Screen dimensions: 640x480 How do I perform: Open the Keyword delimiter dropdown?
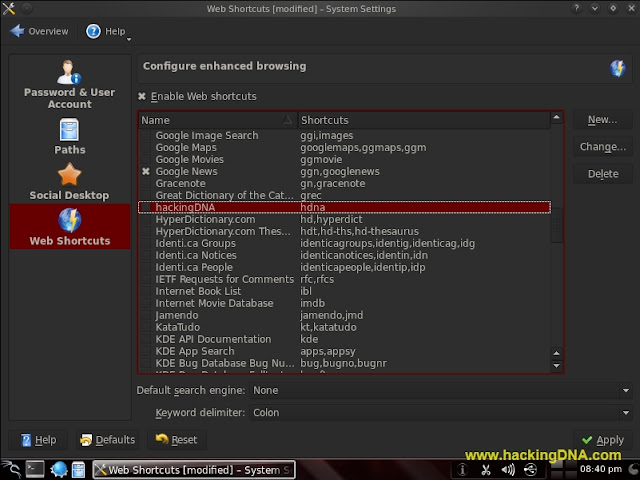click(x=440, y=413)
